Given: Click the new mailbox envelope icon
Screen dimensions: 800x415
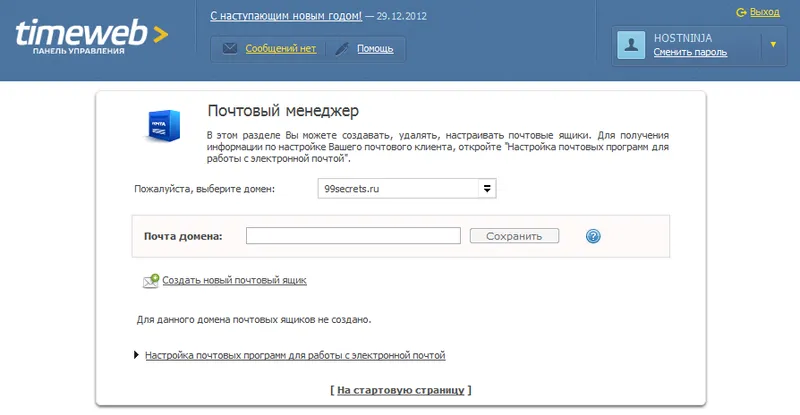Looking at the screenshot, I should pos(151,281).
